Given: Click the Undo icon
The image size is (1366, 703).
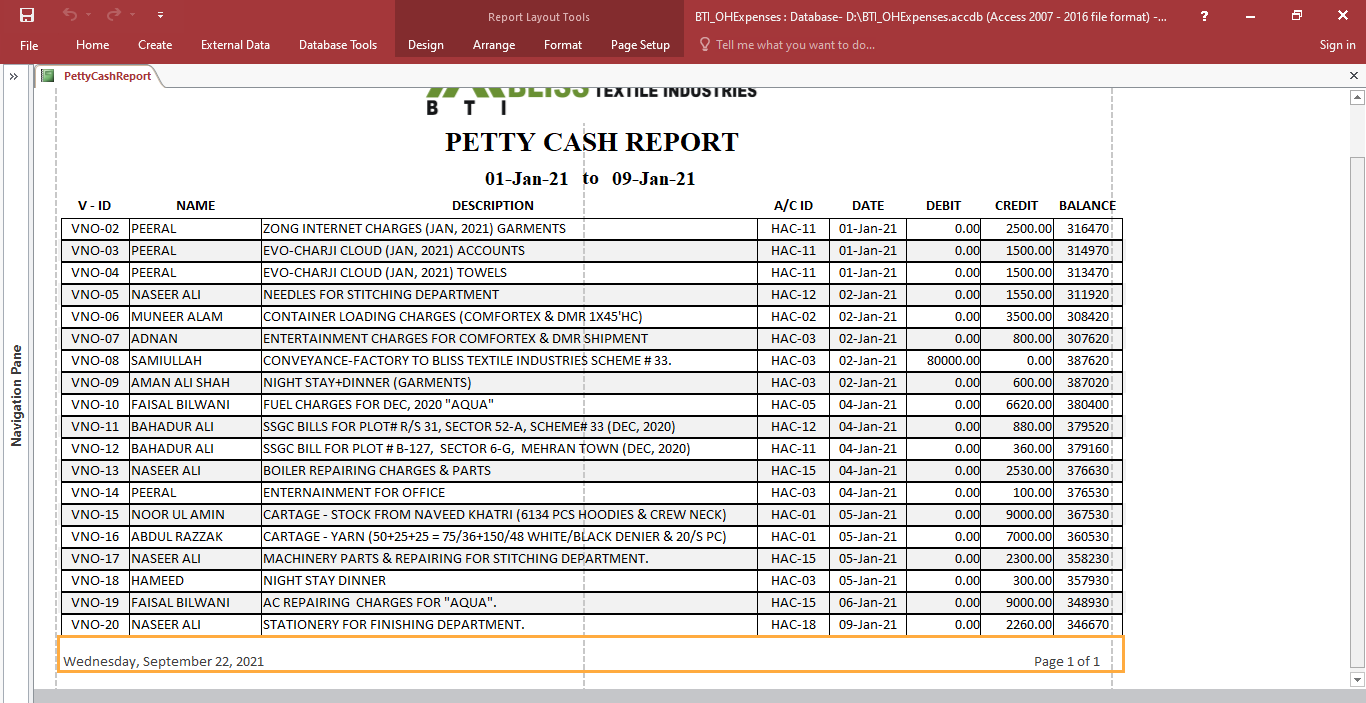Looking at the screenshot, I should click(69, 15).
